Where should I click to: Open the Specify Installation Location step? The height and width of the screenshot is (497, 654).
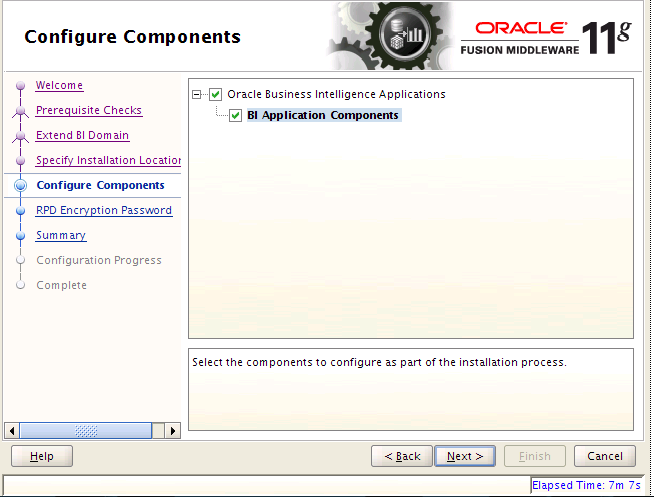(108, 160)
